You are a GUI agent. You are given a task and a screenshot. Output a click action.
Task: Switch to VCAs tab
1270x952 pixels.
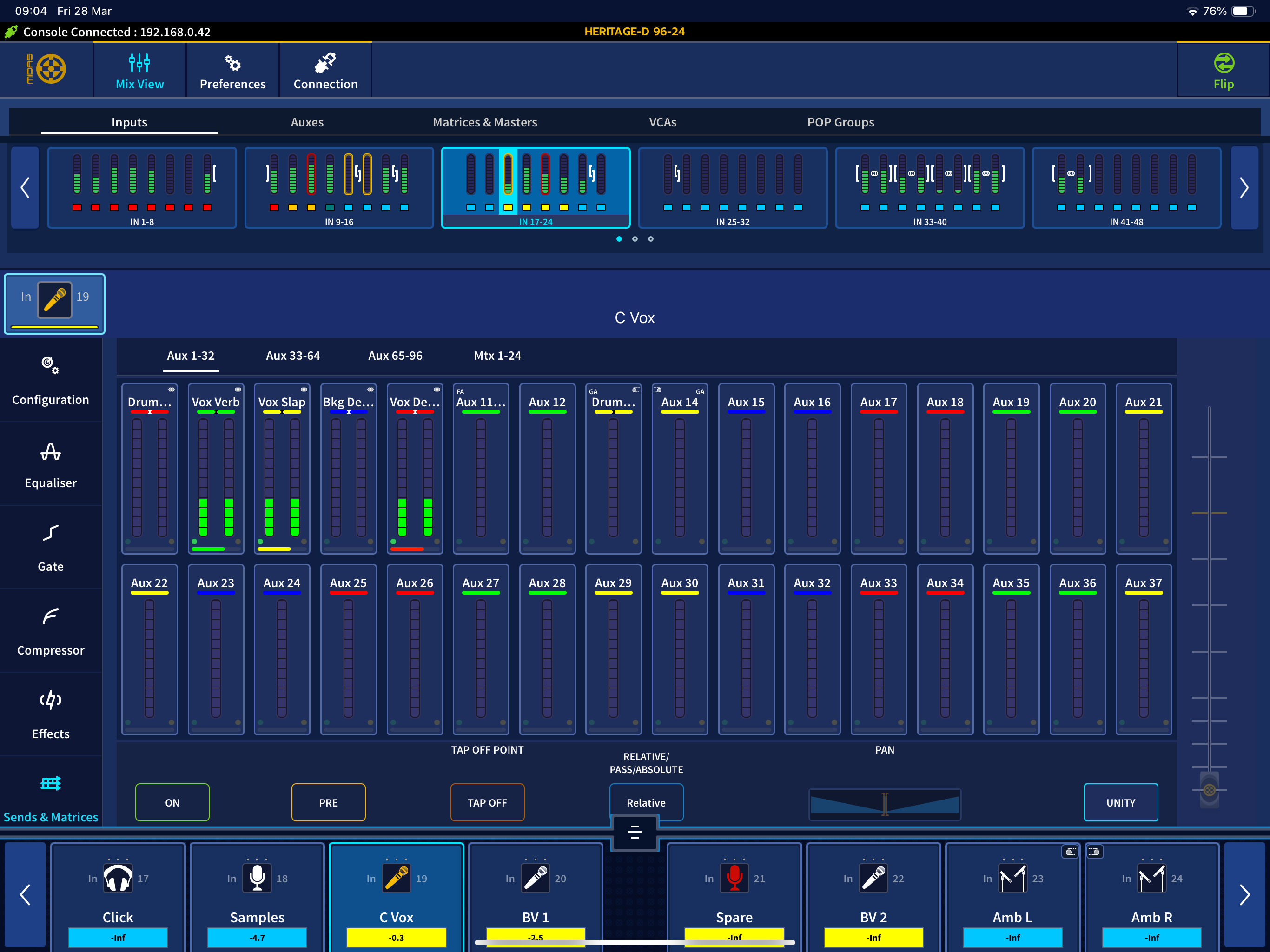click(662, 122)
